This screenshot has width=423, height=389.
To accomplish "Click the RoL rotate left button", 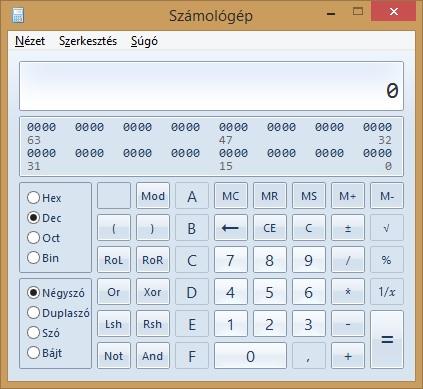I will 114,260.
